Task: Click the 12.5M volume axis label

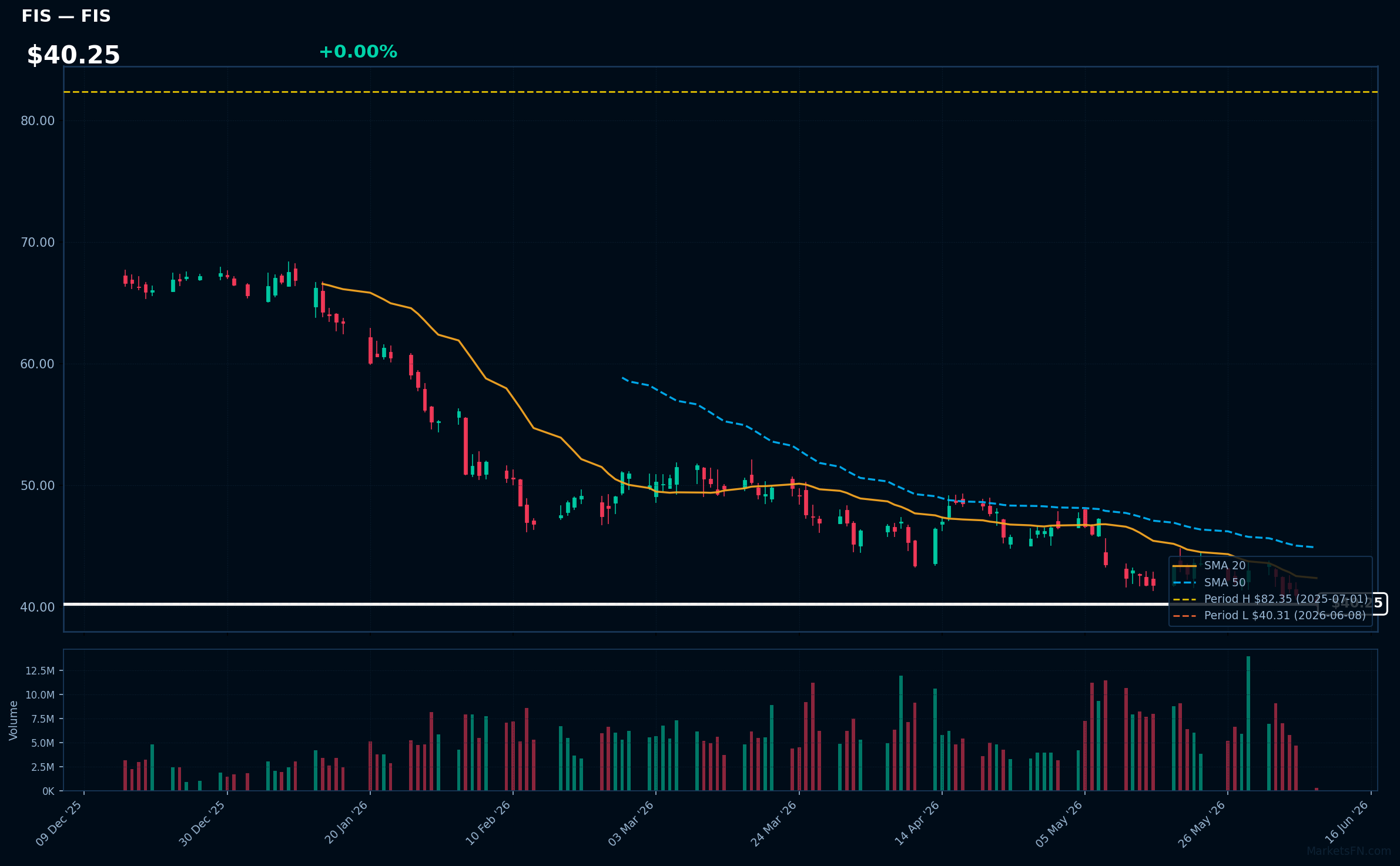Action: pyautogui.click(x=40, y=671)
